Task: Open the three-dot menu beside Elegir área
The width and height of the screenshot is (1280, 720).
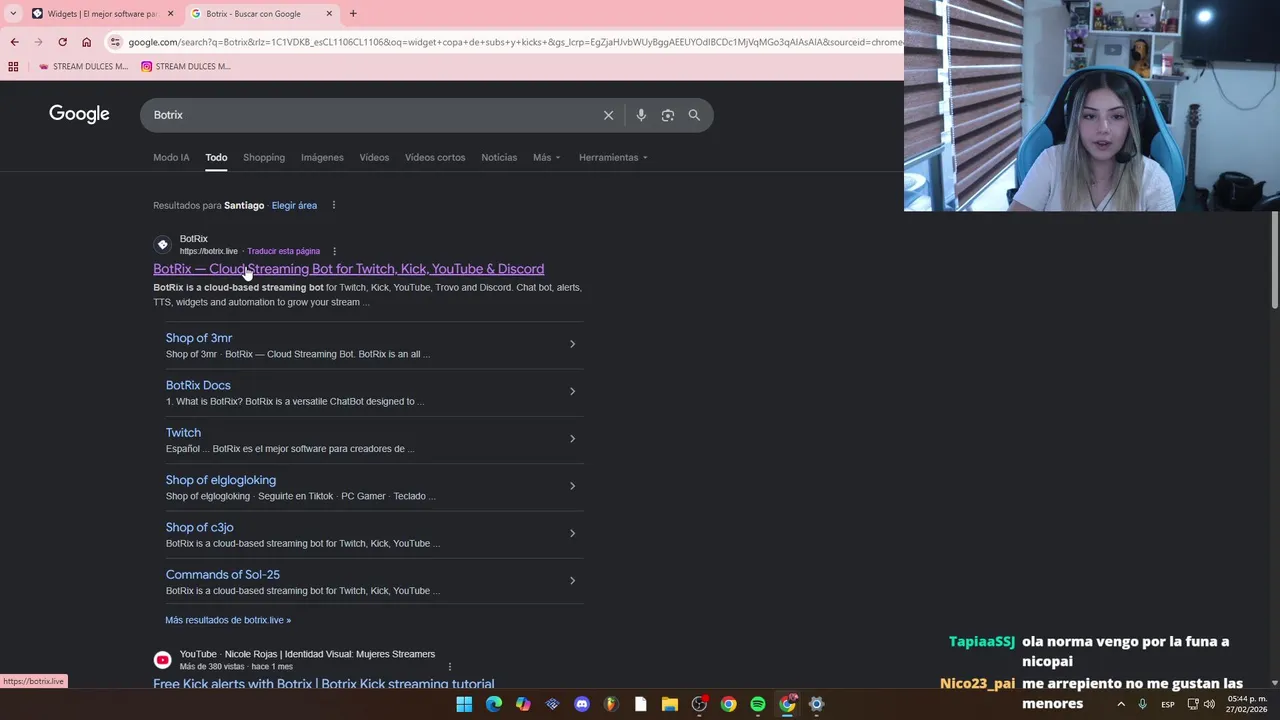Action: coord(334,205)
